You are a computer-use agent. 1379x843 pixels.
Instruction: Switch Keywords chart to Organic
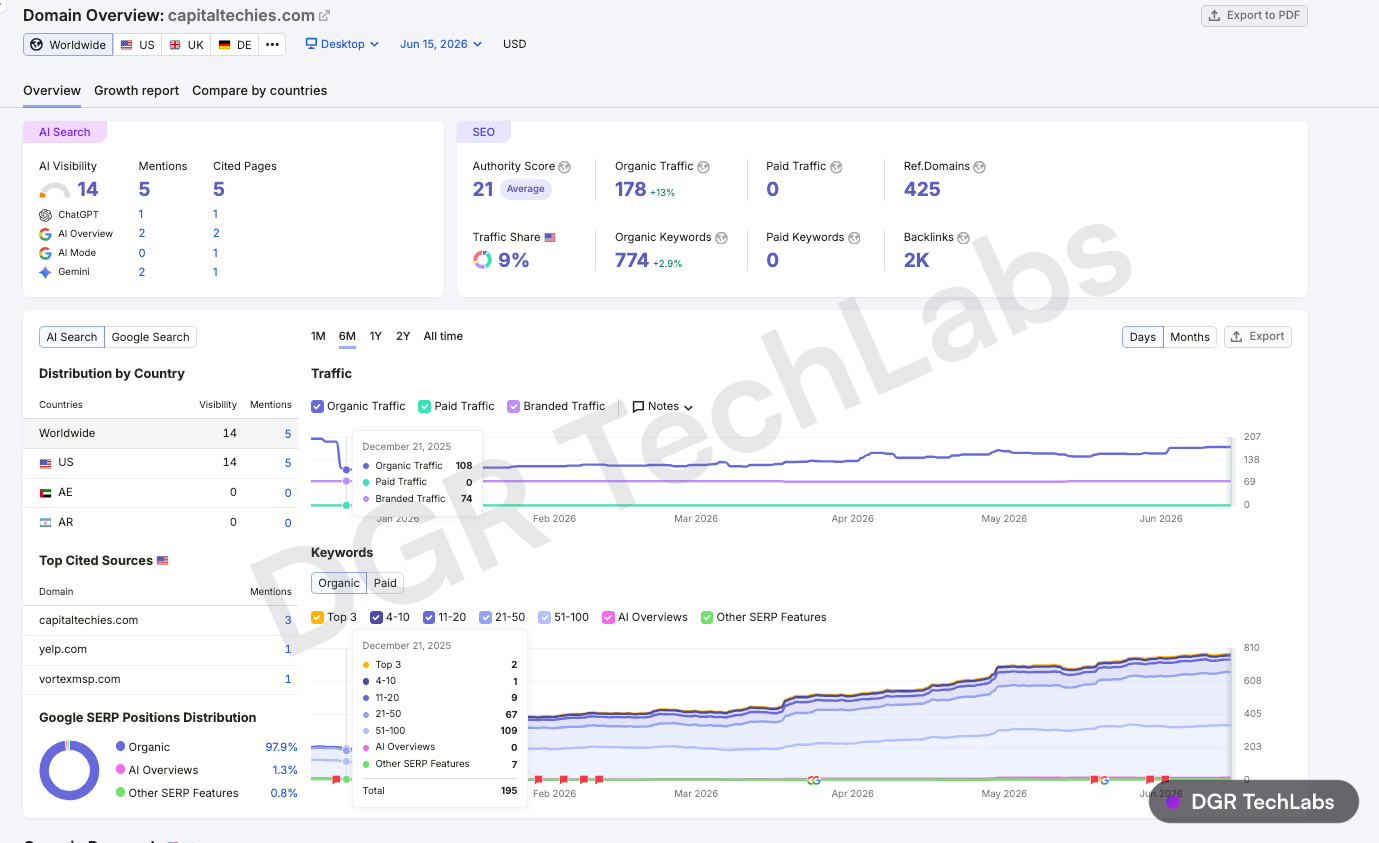tap(339, 583)
